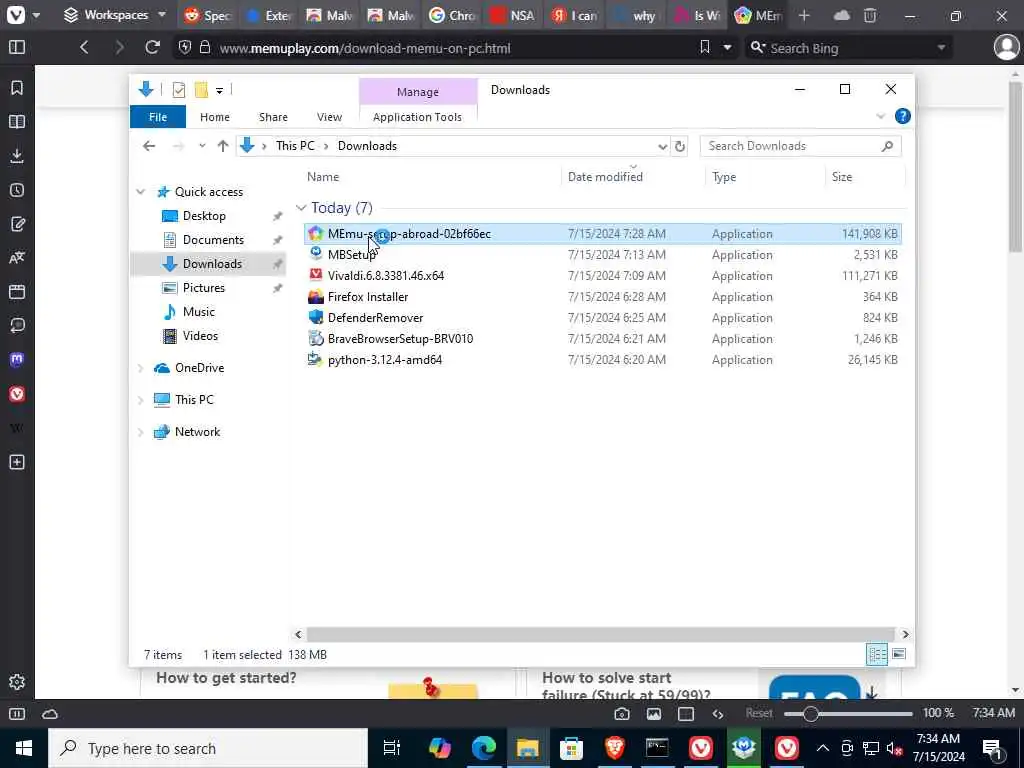Bookmark the current page

click(x=705, y=47)
